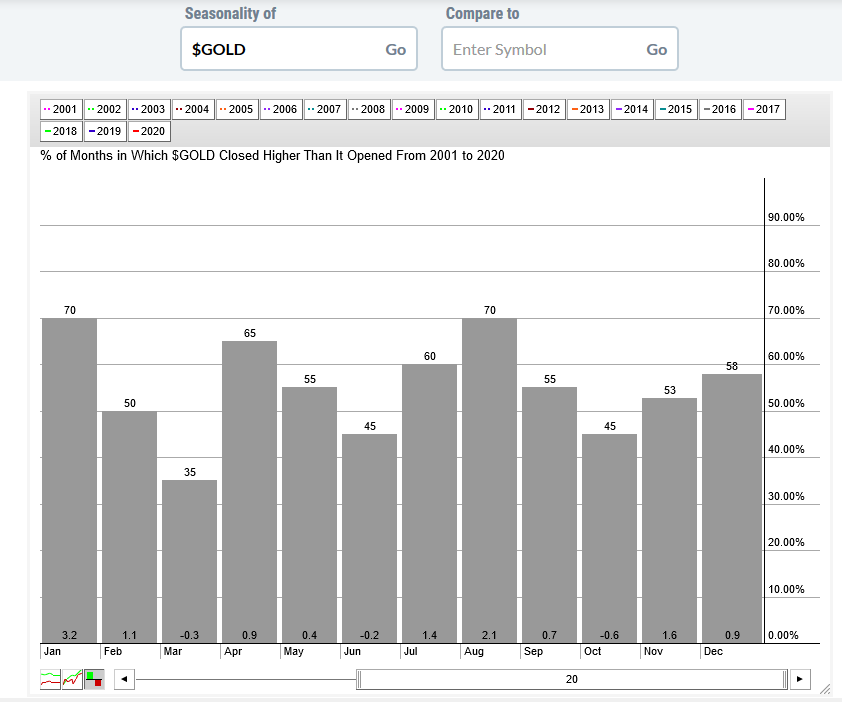Enable the 2005 year legend item

click(237, 110)
